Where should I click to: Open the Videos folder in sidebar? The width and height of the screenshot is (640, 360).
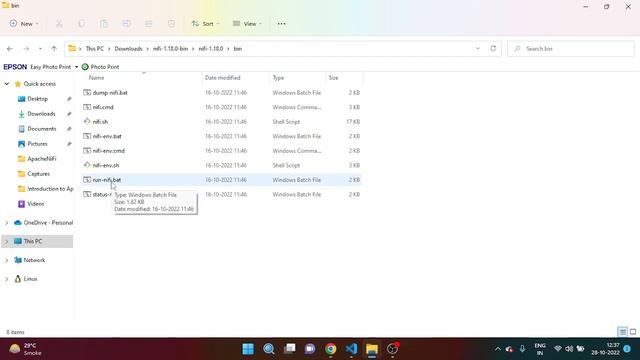[36, 204]
